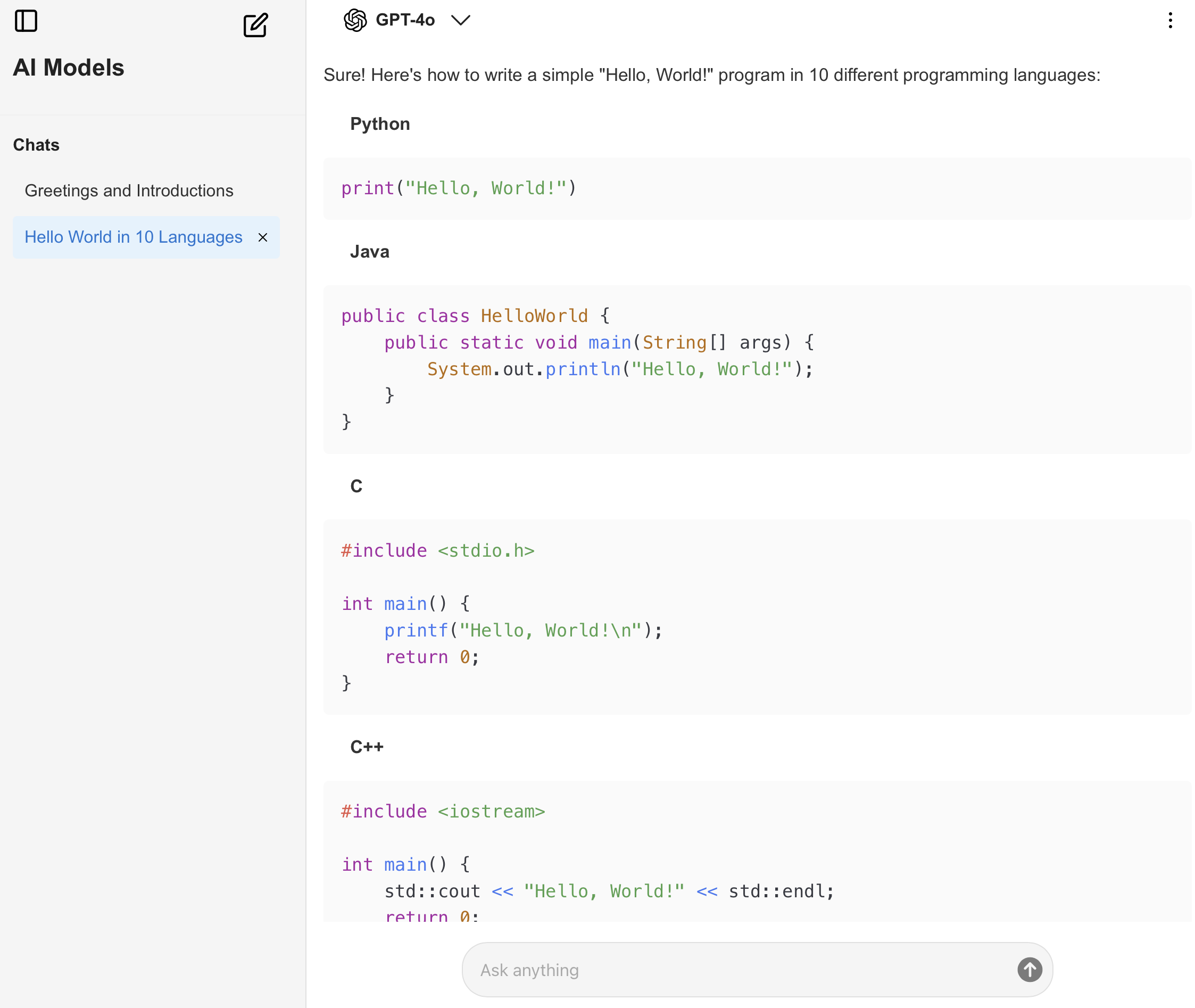Collapse the GPT-4o model picker
Viewport: 1195px width, 1008px height.
(460, 20)
